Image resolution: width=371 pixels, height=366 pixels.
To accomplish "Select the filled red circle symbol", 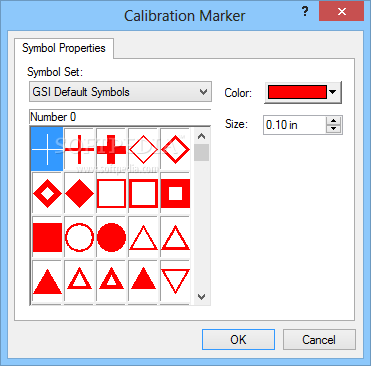I will (x=111, y=238).
